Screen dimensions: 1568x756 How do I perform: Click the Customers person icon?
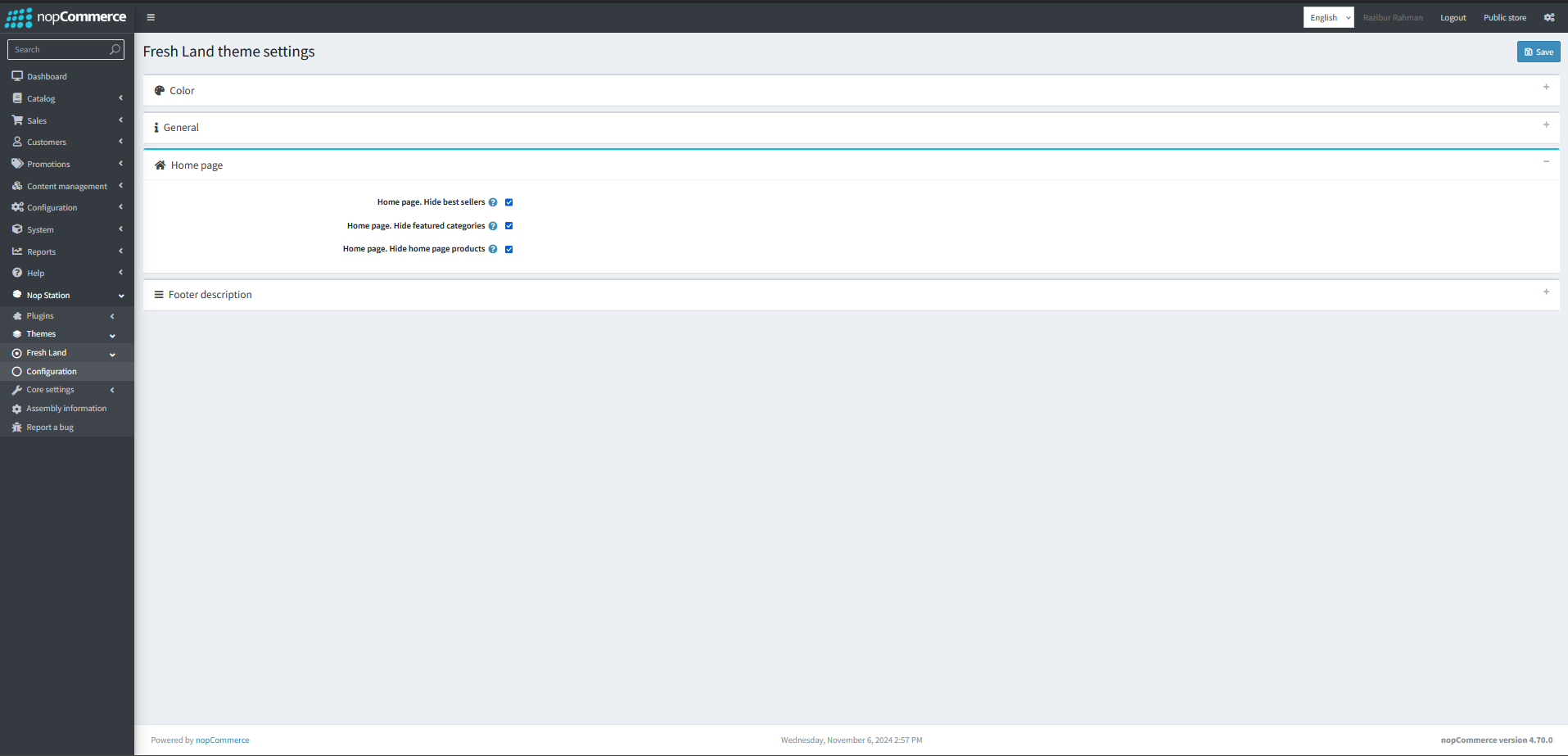tap(17, 142)
